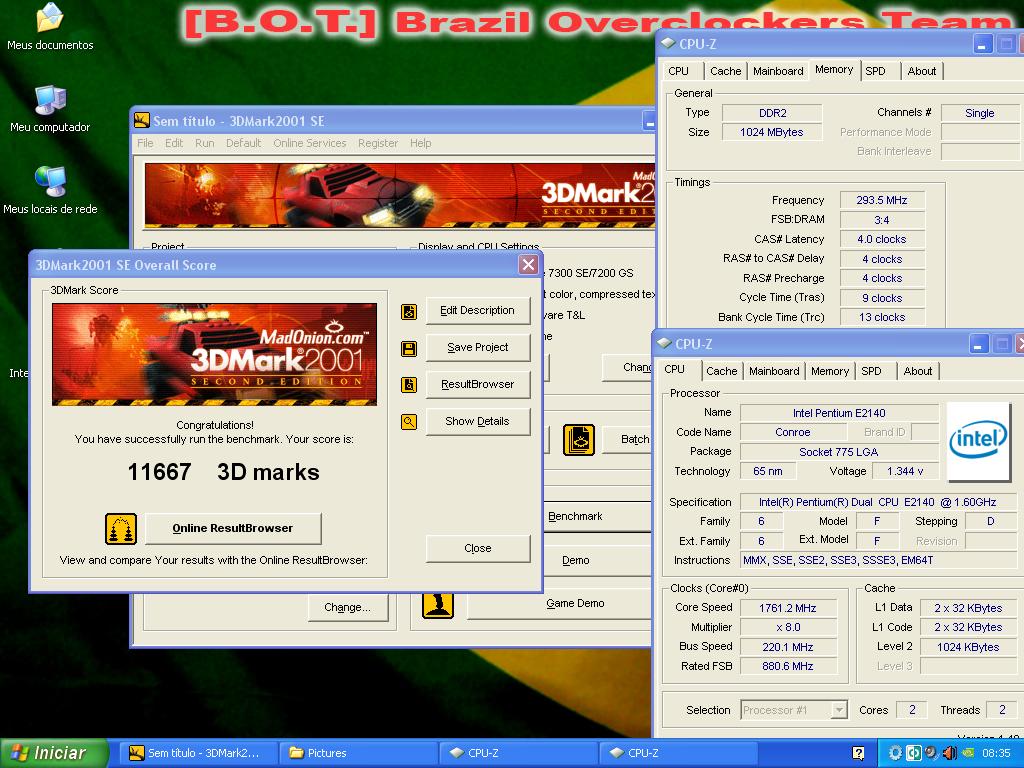Screen dimensions: 1024x768
Task: Click the volume speaker tray icon
Action: [950, 753]
